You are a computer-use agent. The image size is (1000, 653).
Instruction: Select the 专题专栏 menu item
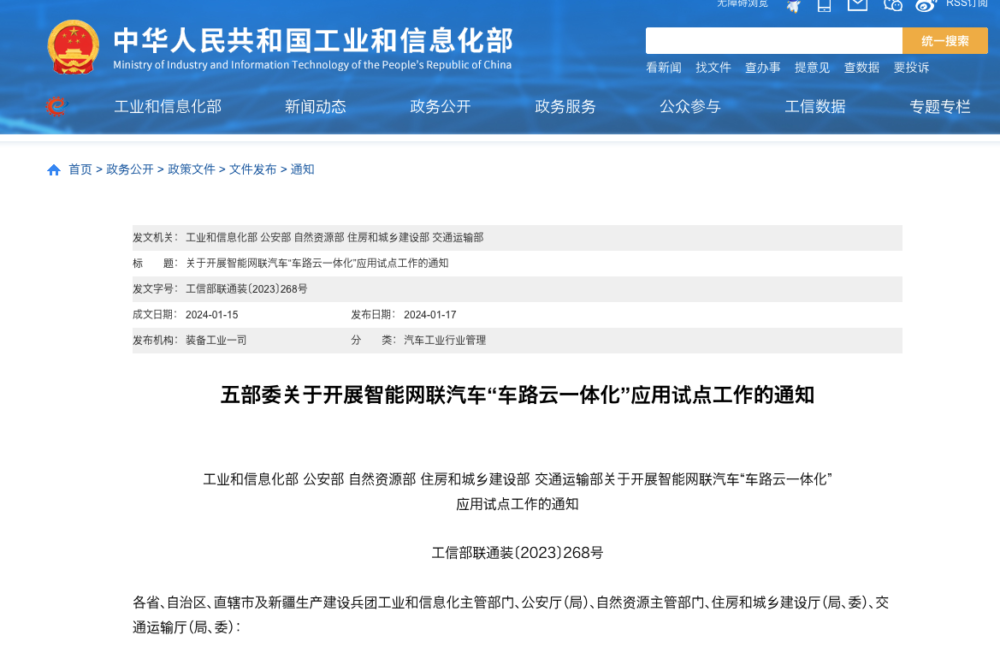coord(940,107)
